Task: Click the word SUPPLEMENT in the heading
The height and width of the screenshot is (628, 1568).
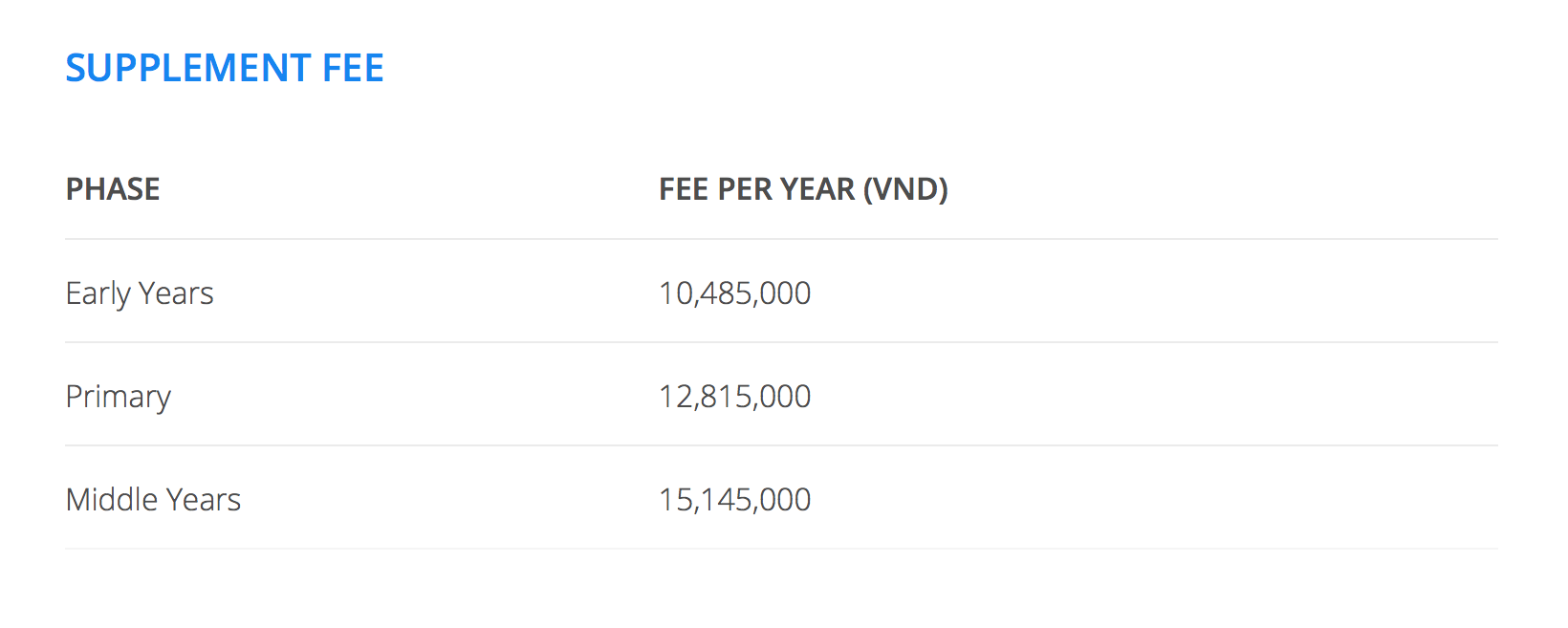Action: [x=188, y=68]
